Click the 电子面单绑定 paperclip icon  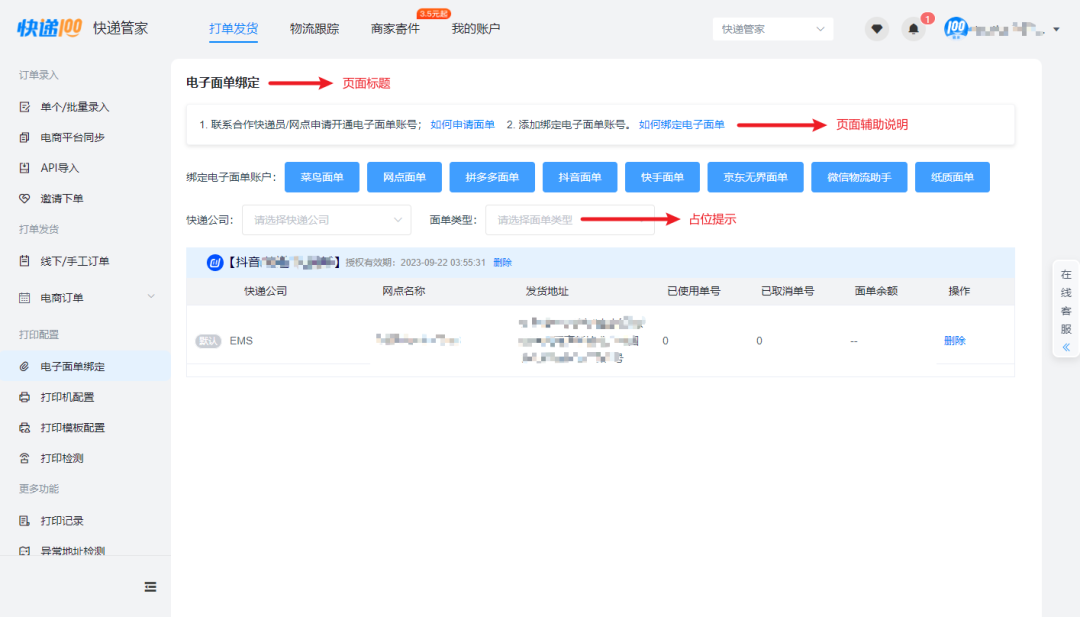pyautogui.click(x=25, y=366)
